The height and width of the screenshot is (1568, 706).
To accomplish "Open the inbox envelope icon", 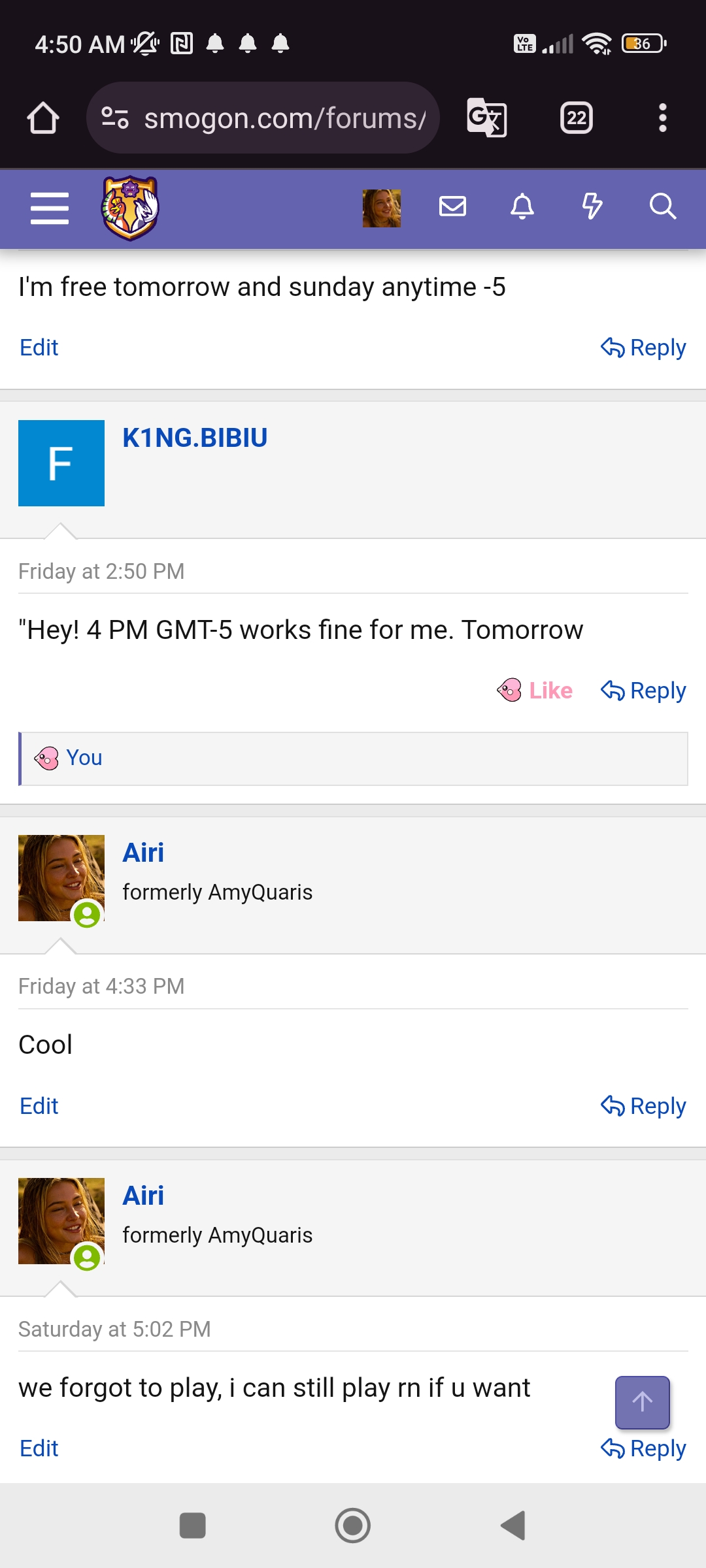I will click(x=452, y=206).
